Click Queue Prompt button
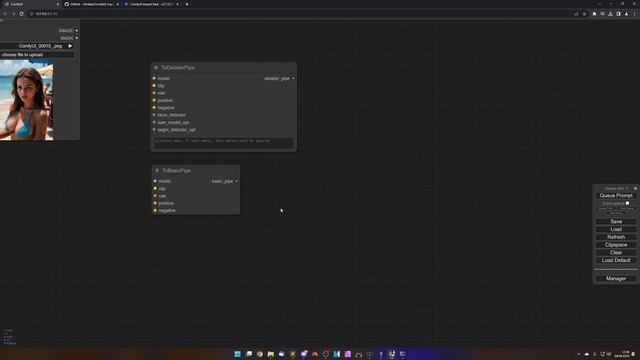The image size is (640, 360). (616, 196)
